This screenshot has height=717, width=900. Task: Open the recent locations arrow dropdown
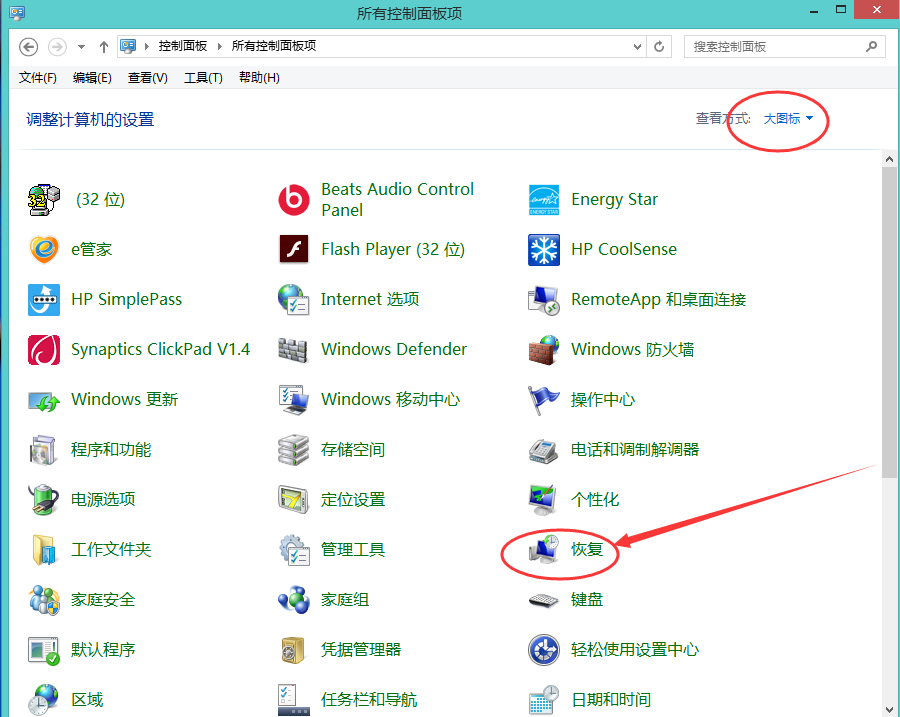pos(82,46)
